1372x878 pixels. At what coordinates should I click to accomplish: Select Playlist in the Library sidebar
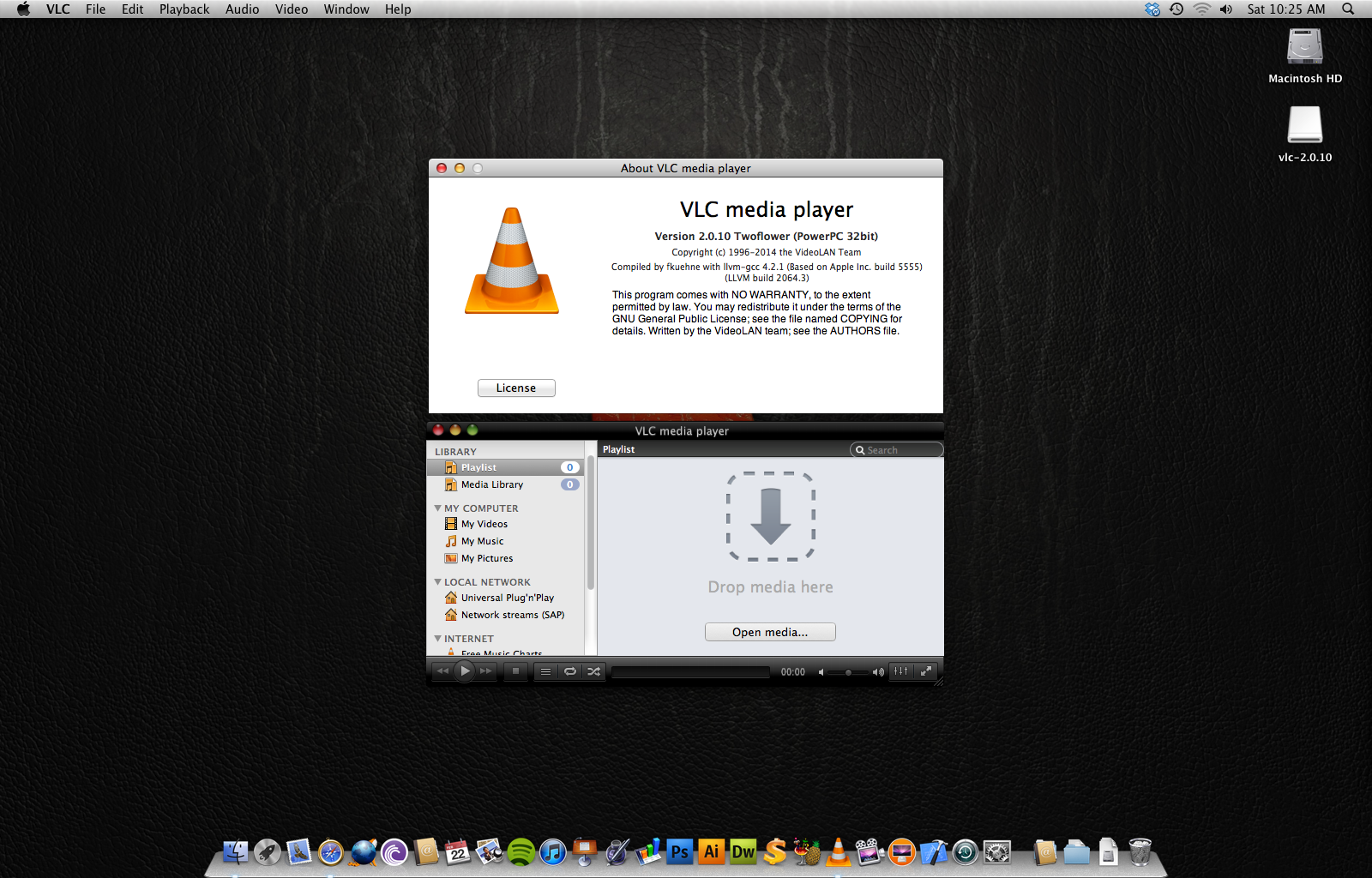(505, 467)
